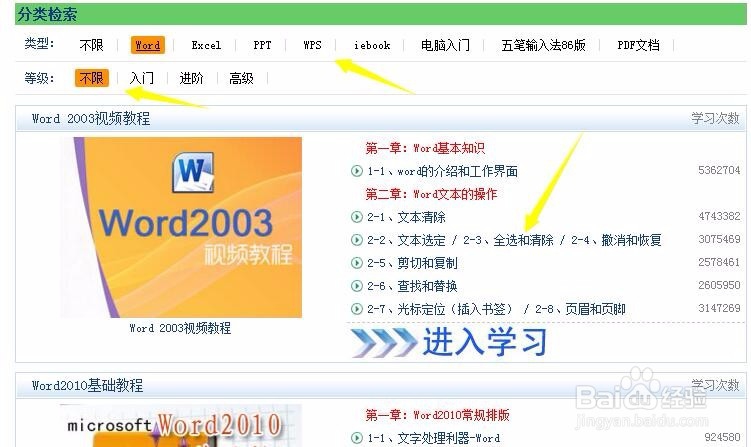Choose the 五笔输入法86版 type filter
Viewport: 751px width, 447px height.
(543, 45)
